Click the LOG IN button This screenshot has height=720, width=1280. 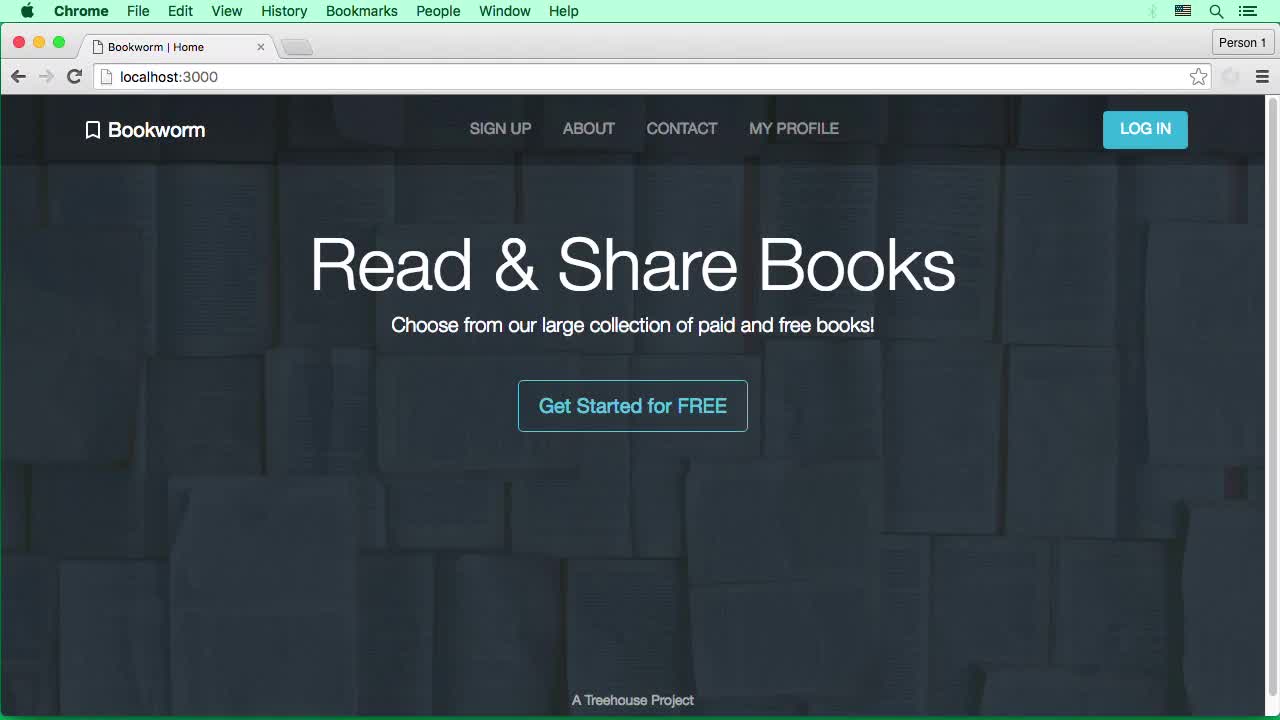(x=1145, y=129)
